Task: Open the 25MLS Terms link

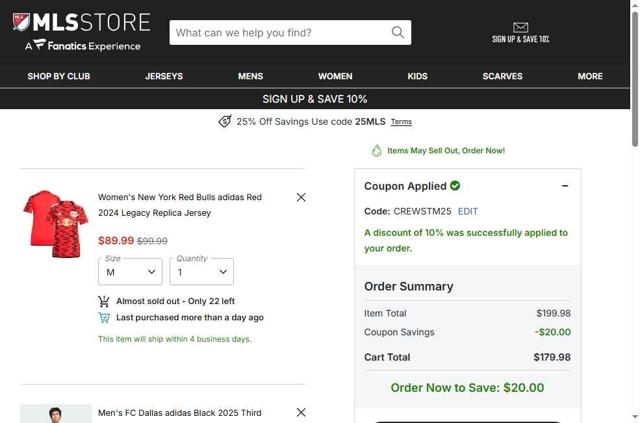Action: click(x=401, y=122)
